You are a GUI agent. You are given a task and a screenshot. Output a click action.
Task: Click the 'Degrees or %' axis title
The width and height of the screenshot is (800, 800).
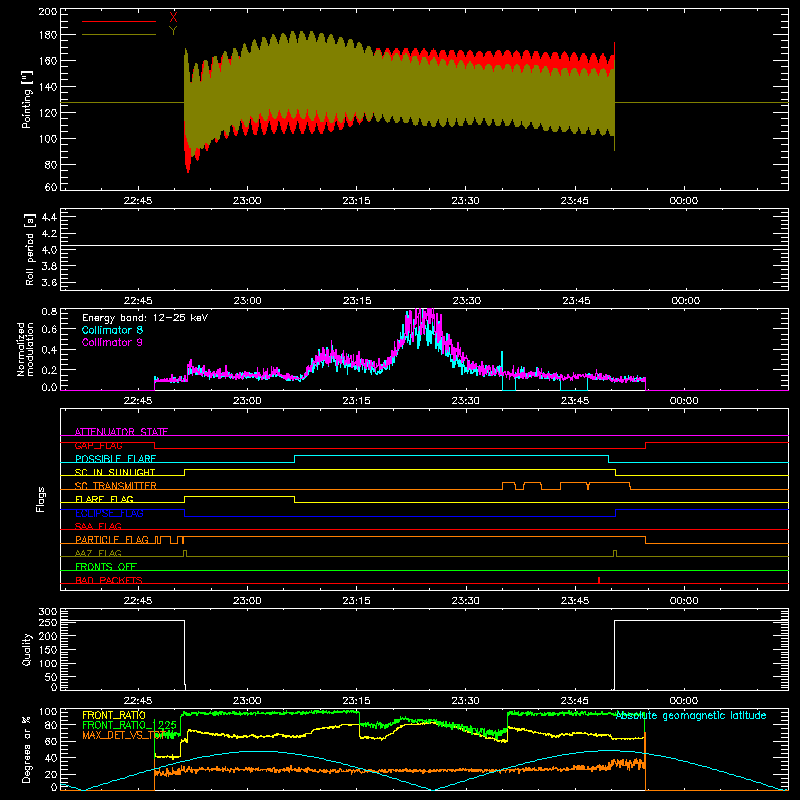[27, 749]
